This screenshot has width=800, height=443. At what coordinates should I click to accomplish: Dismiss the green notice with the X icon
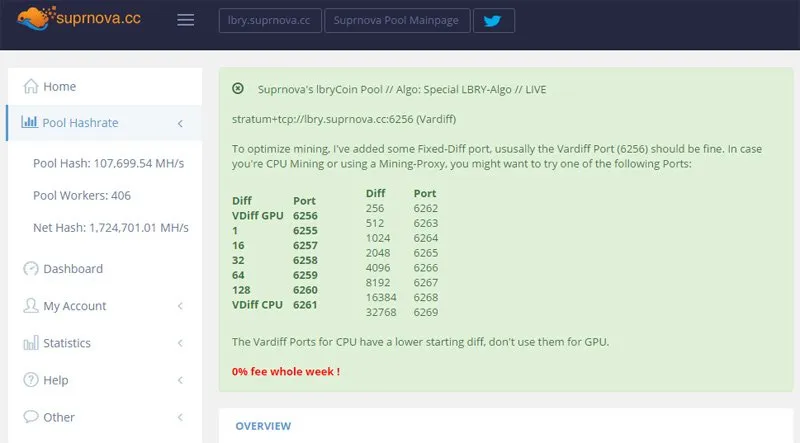pyautogui.click(x=238, y=88)
